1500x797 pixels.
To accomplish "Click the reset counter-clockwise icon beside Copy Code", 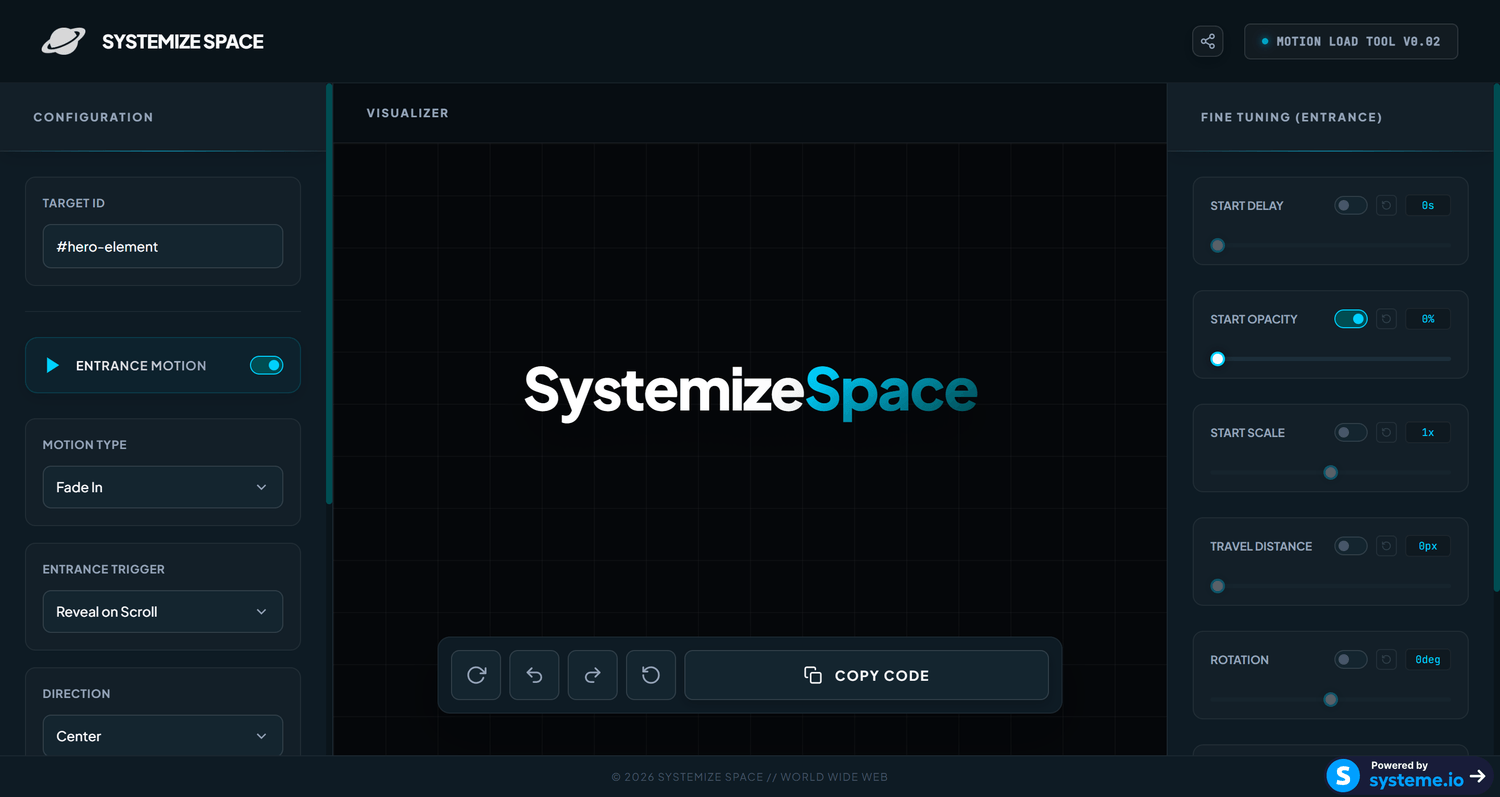I will point(651,675).
